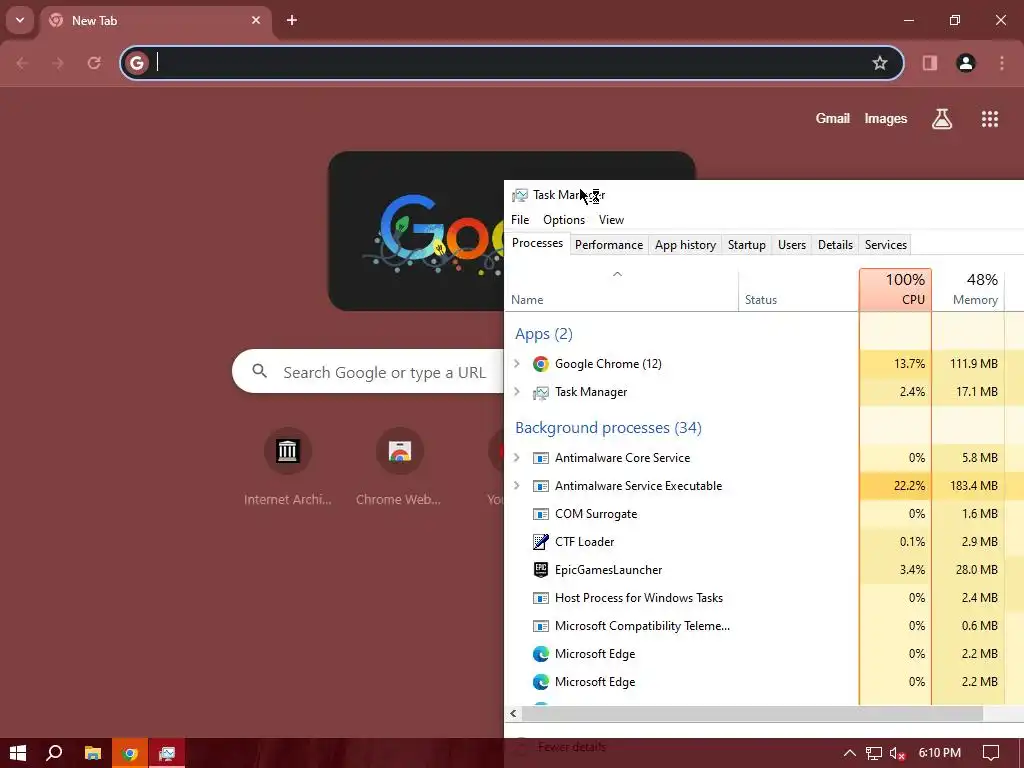Select the COM Surrogate process row
Image resolution: width=1024 pixels, height=768 pixels.
pyautogui.click(x=764, y=513)
